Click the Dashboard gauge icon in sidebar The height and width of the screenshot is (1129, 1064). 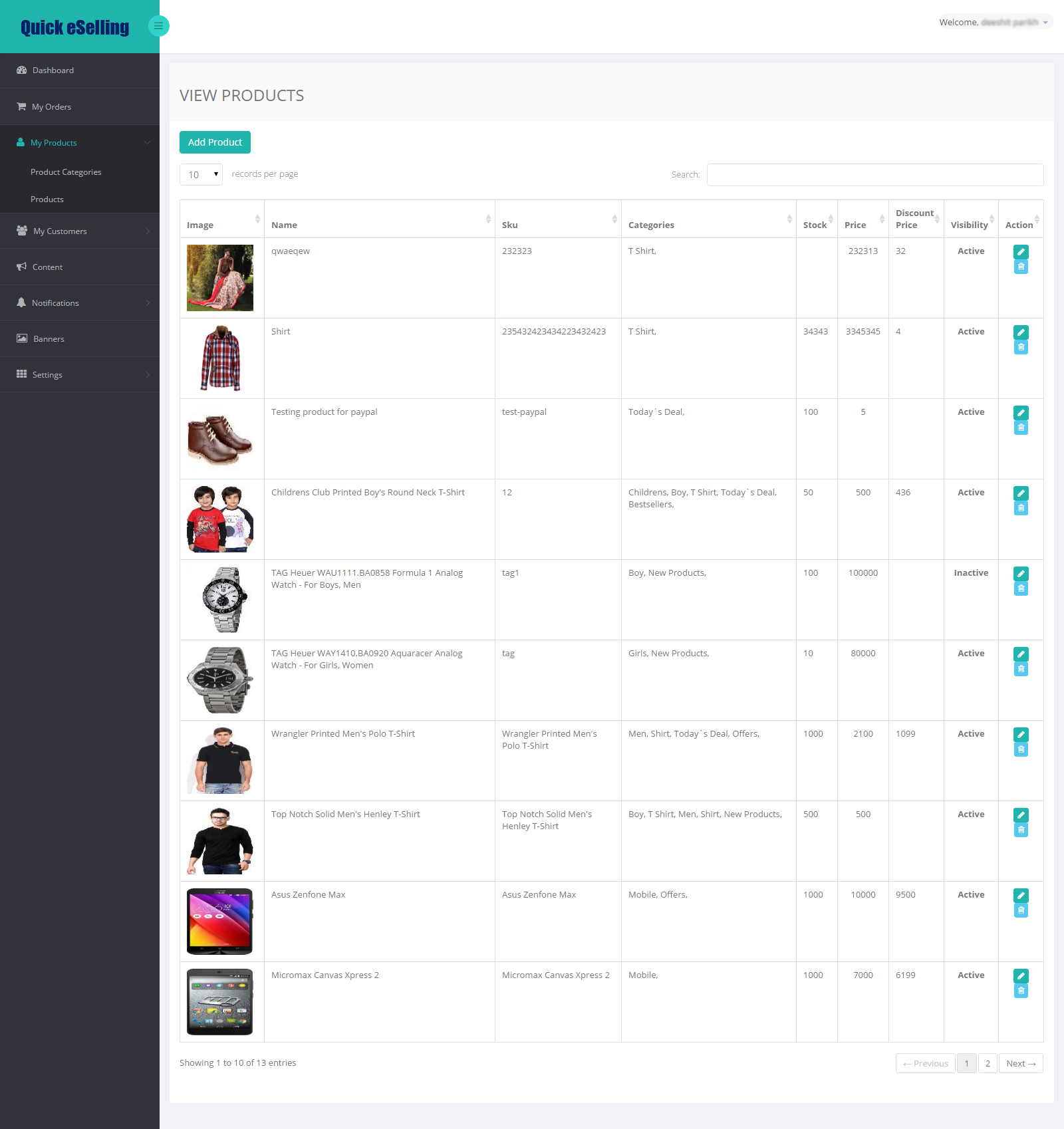point(21,70)
